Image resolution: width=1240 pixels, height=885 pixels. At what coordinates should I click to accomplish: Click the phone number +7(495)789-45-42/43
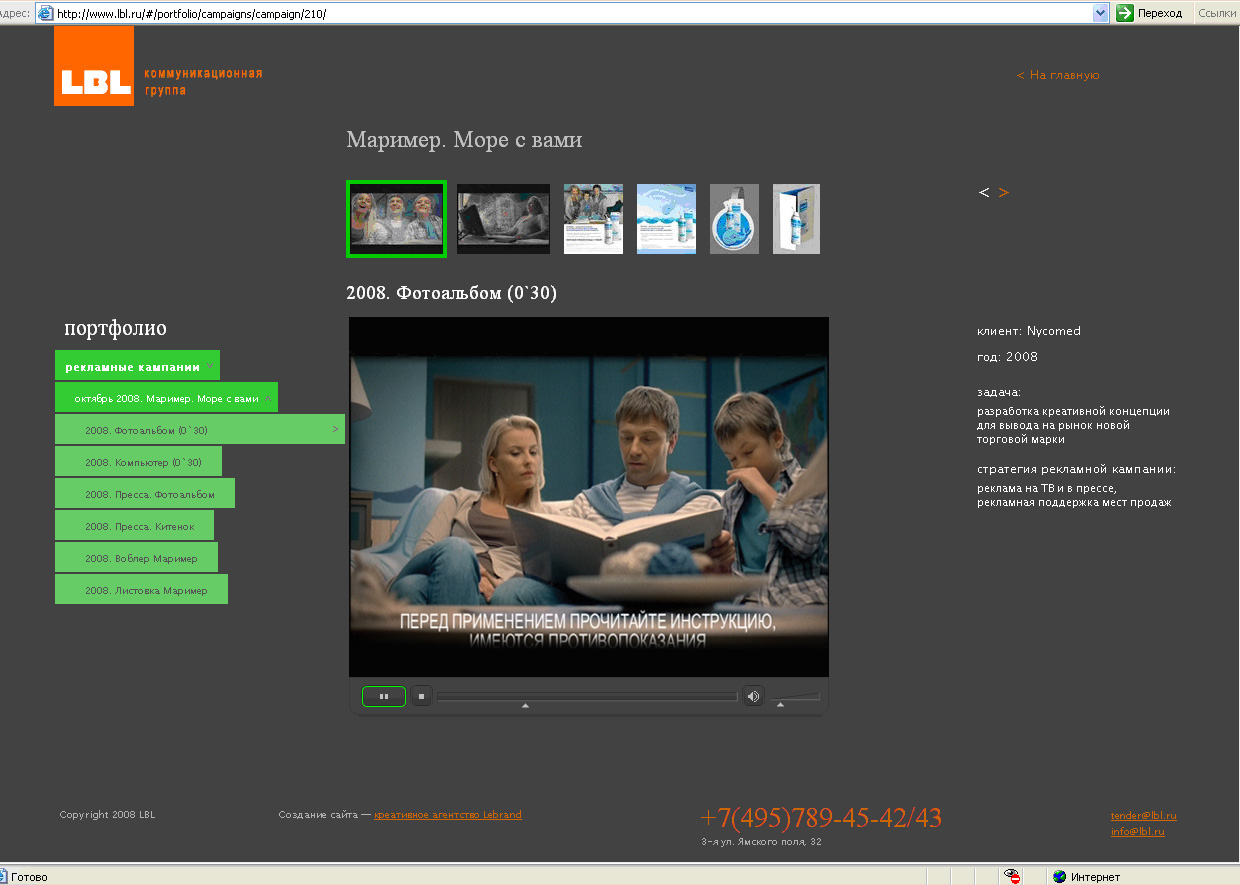821,818
